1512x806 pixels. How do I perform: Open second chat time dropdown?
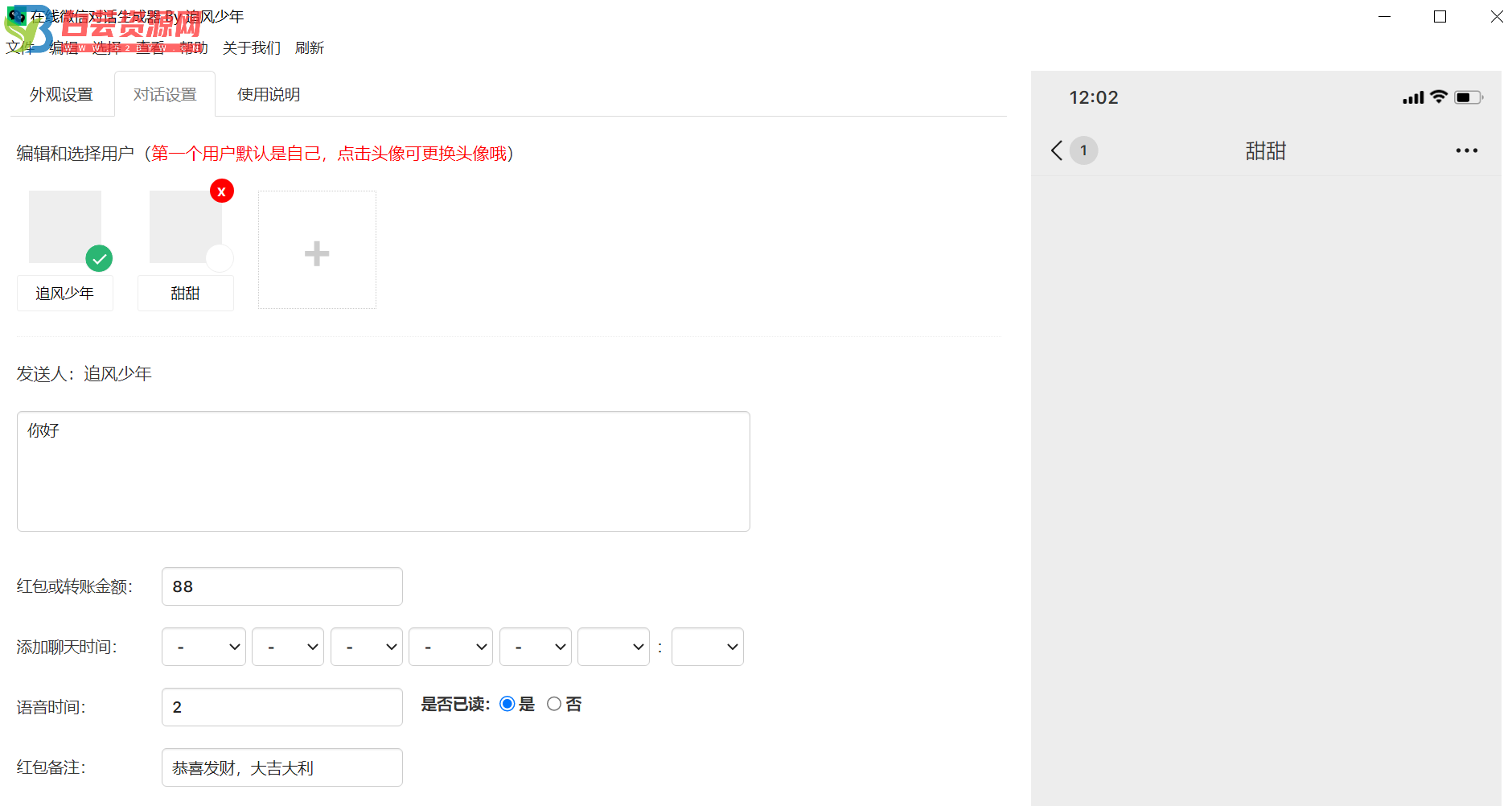coord(288,647)
